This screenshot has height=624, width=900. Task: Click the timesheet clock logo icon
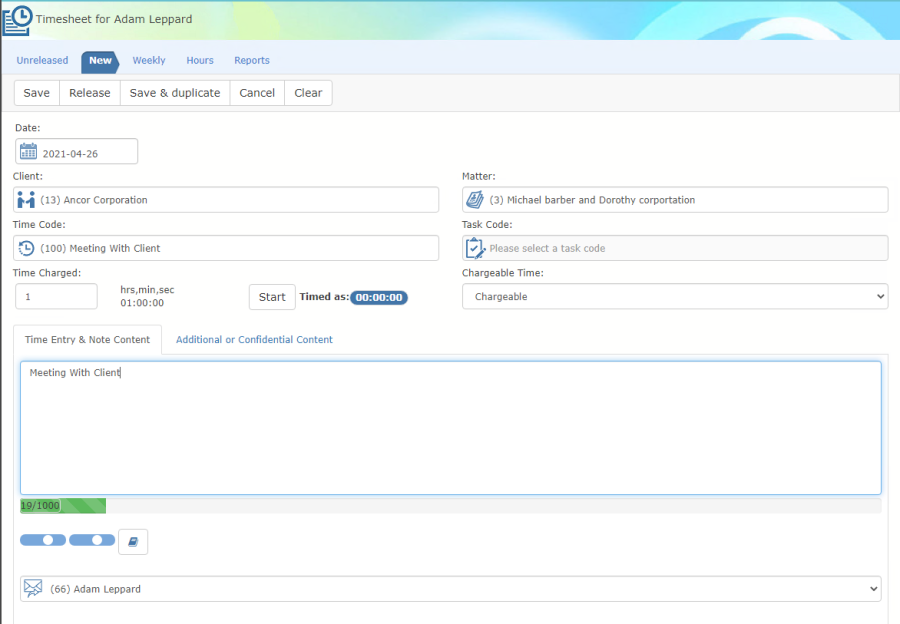click(x=17, y=20)
